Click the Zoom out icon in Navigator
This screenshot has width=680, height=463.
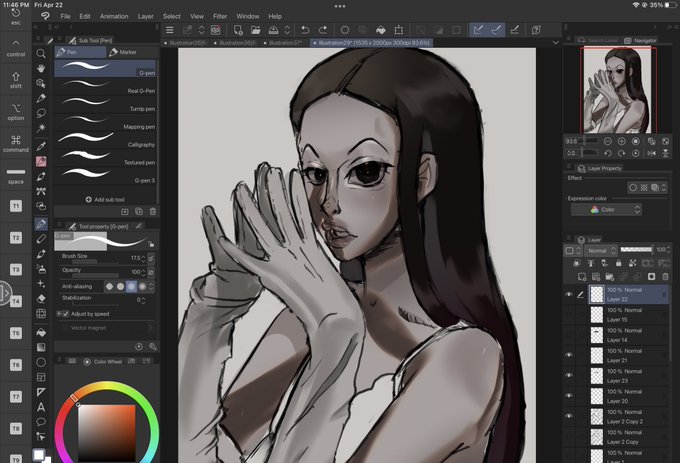(x=608, y=141)
